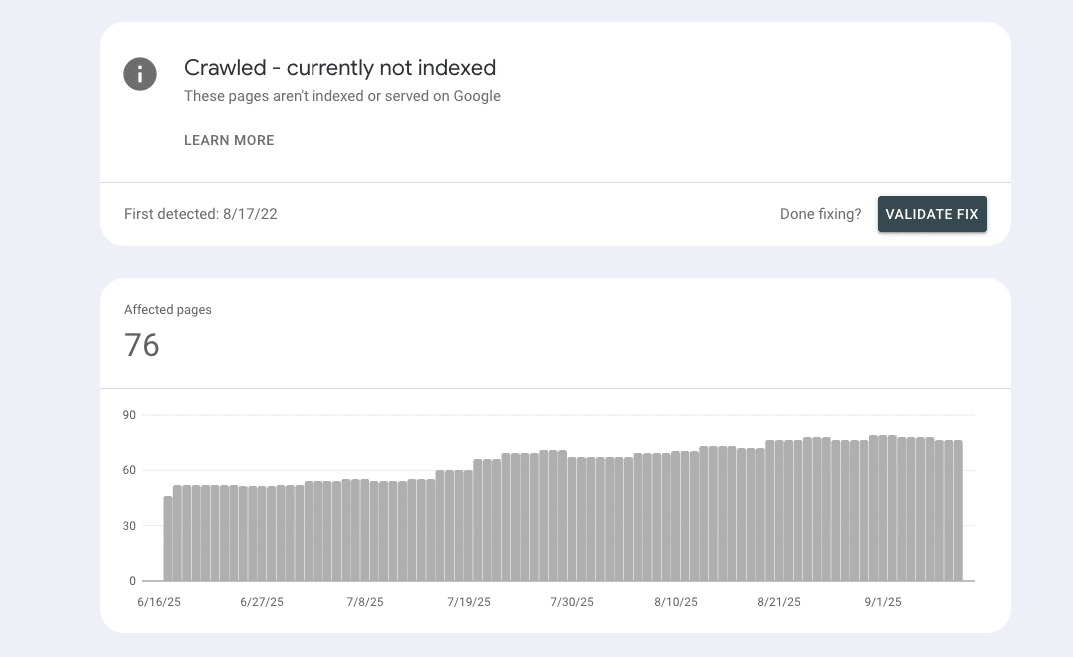Click the VALIDATE FIX button
The image size is (1073, 657).
click(x=932, y=214)
